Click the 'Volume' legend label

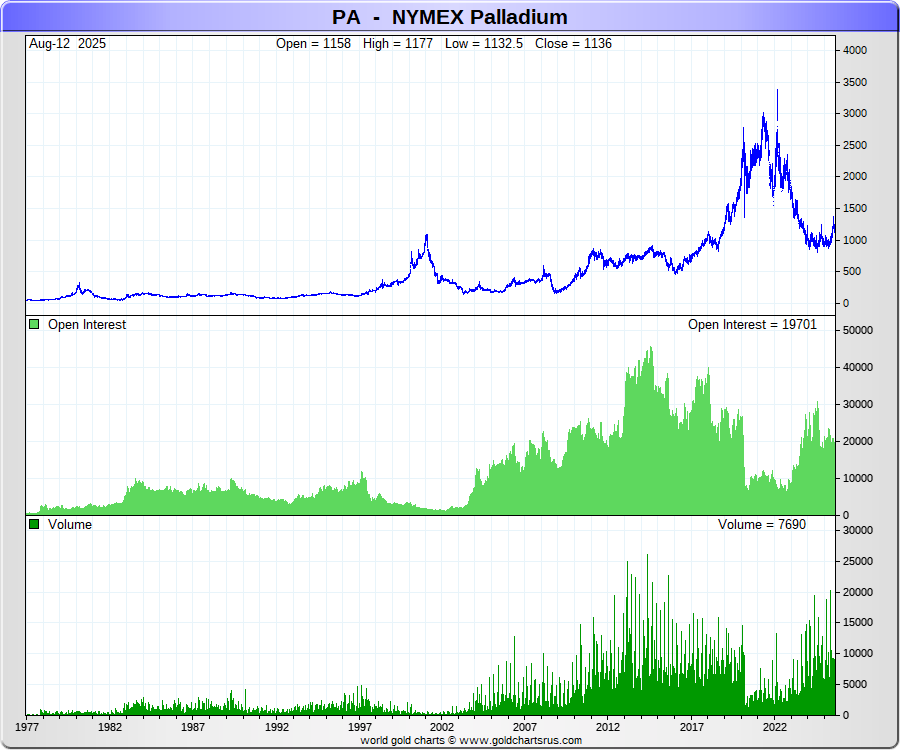tap(70, 524)
